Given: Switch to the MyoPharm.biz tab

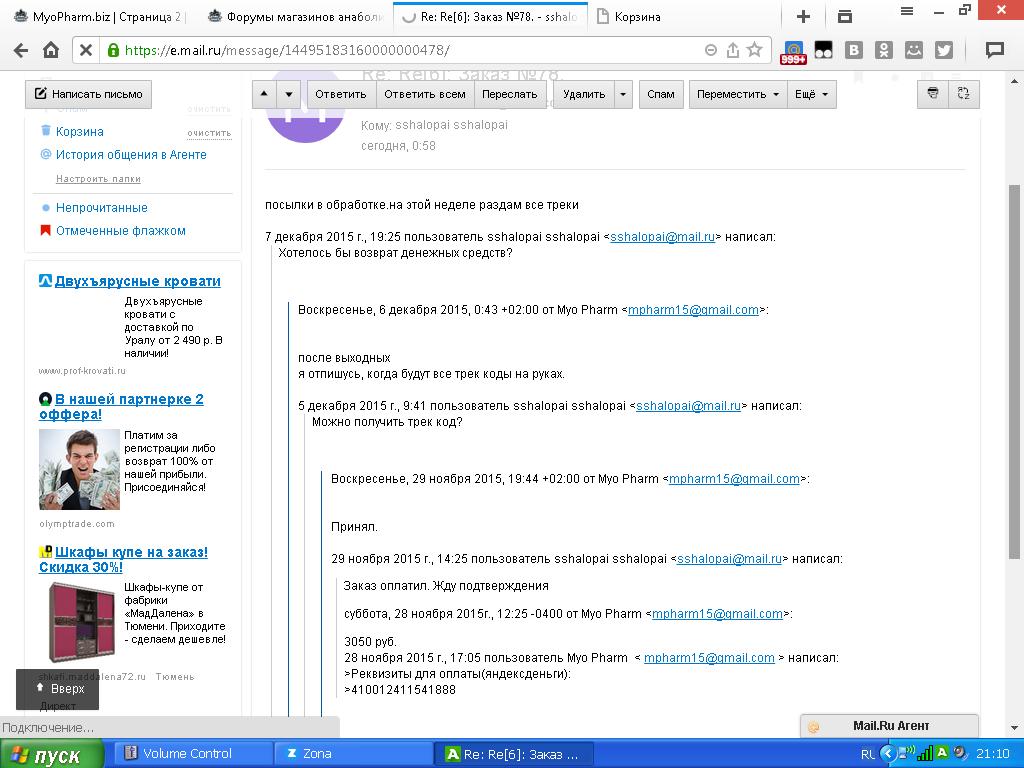Looking at the screenshot, I should pos(98,17).
